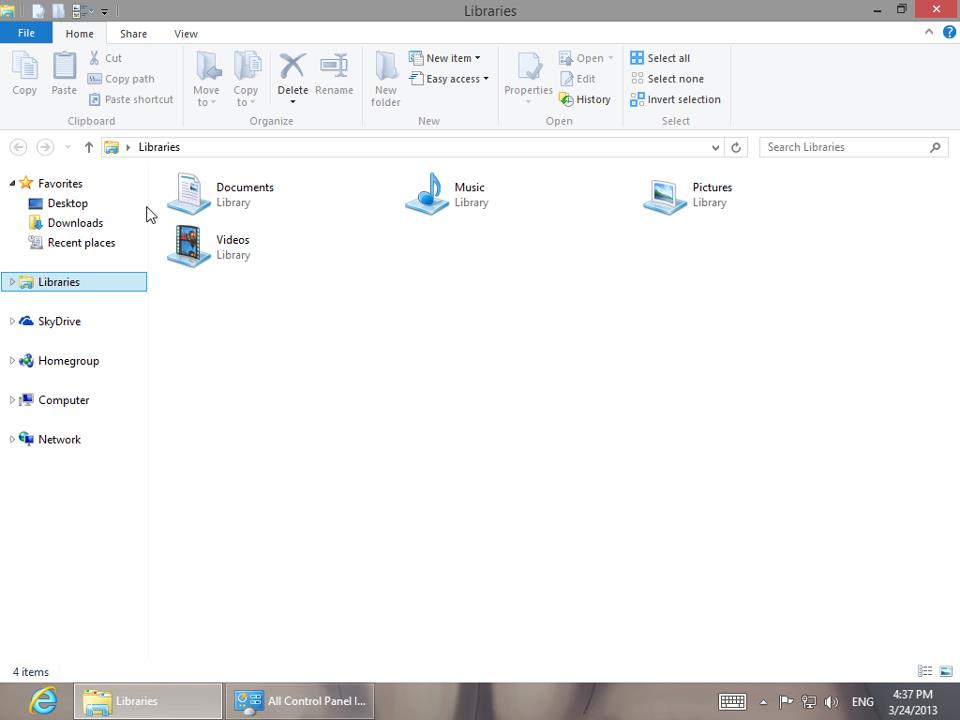Screen dimensions: 960x720
Task: Click the Cut scissors icon
Action: click(94, 58)
